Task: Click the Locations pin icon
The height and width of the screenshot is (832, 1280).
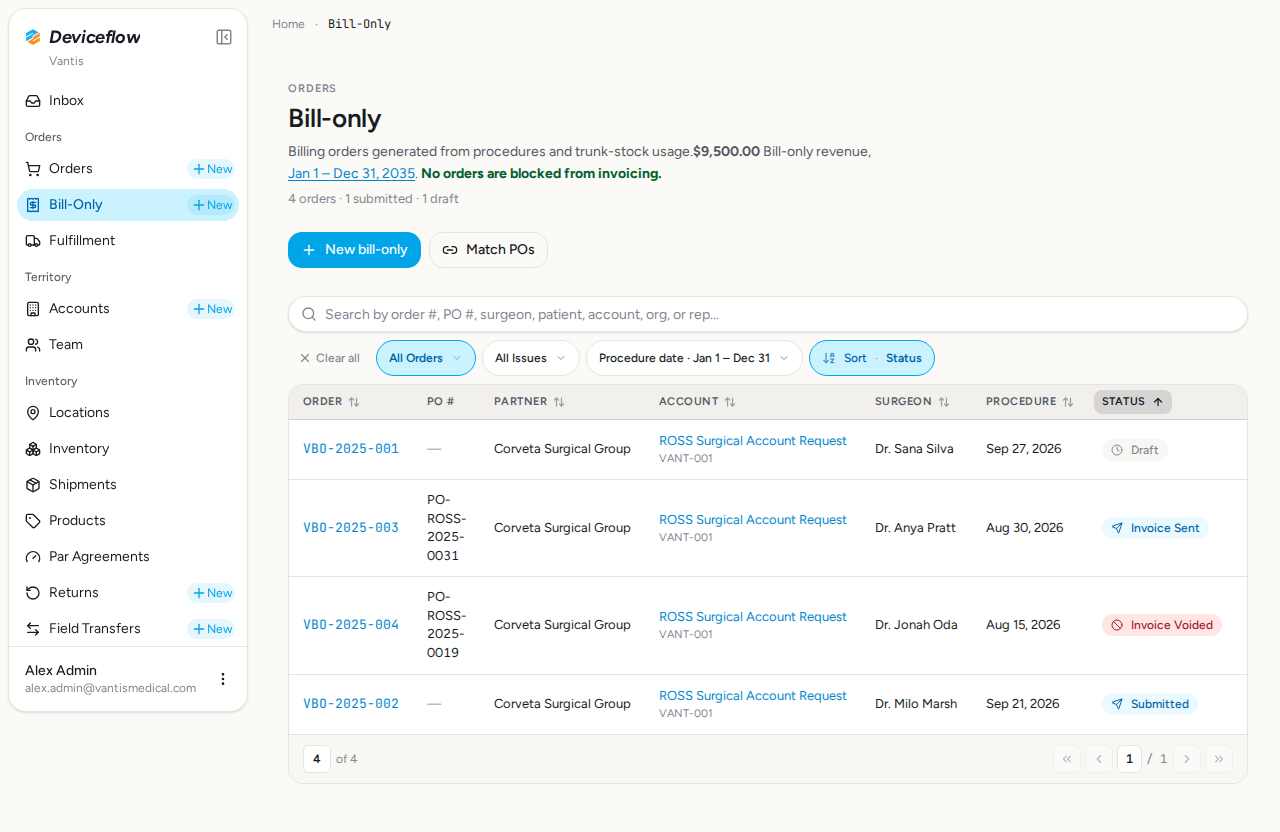Action: (33, 413)
